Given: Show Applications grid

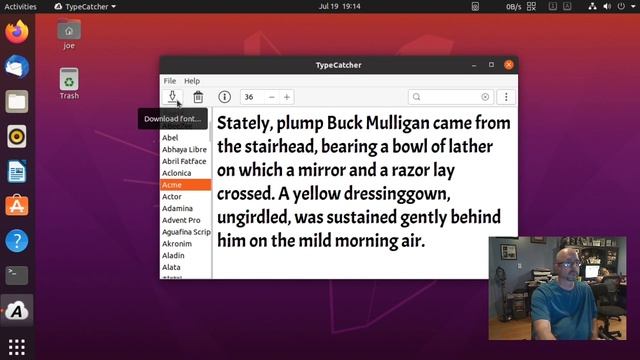Looking at the screenshot, I should click(17, 347).
